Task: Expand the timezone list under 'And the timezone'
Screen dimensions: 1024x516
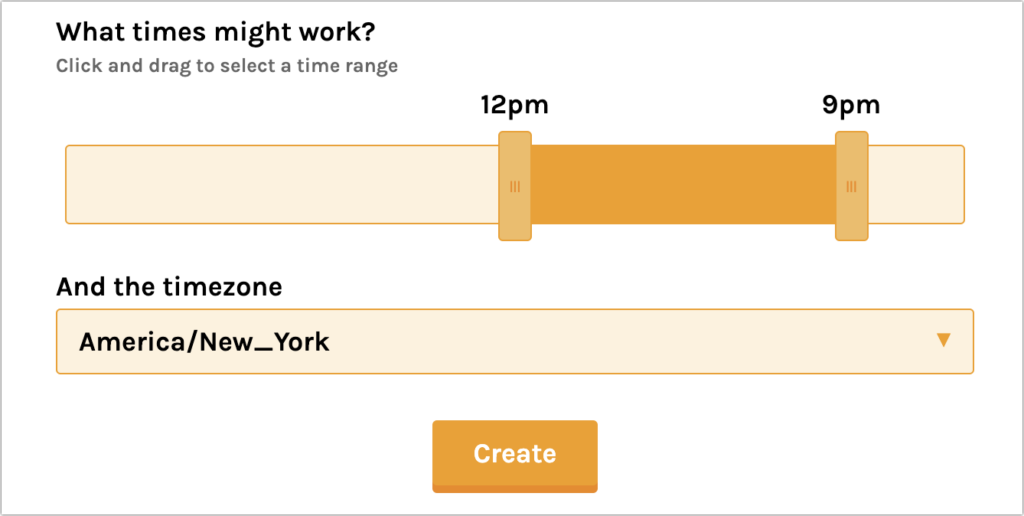Action: click(x=515, y=342)
